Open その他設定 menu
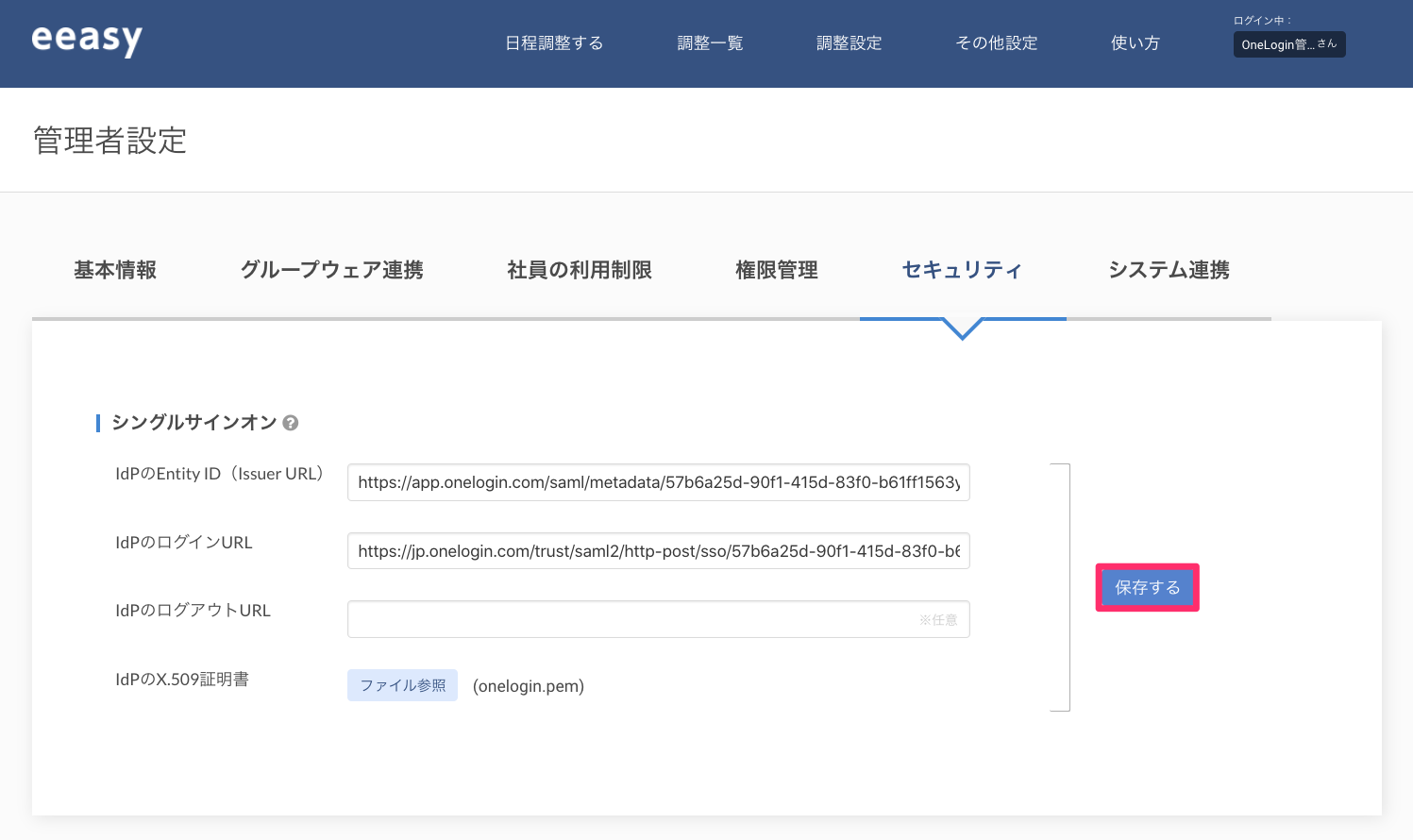The image size is (1413, 840). (996, 43)
